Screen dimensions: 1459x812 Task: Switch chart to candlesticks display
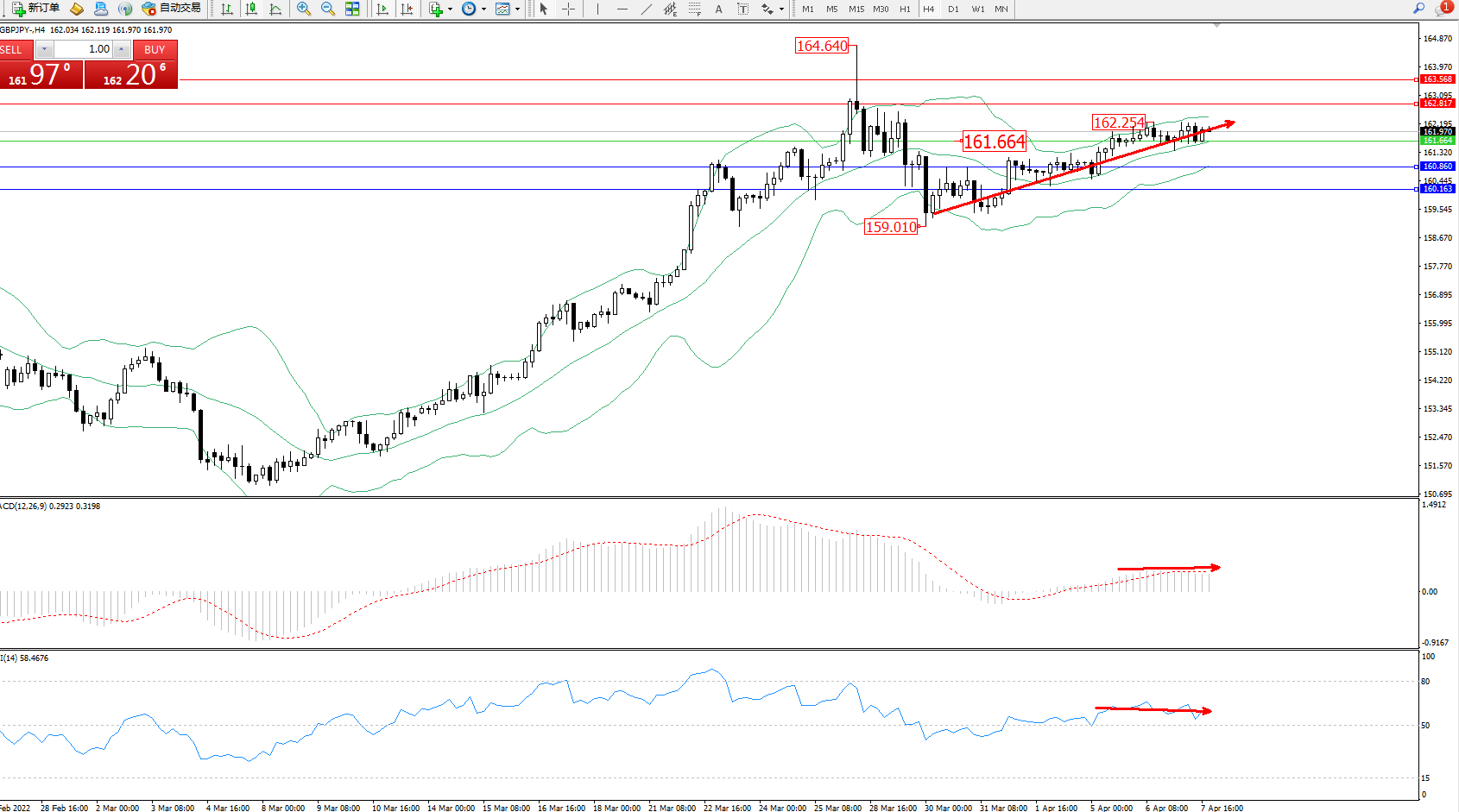pyautogui.click(x=251, y=9)
